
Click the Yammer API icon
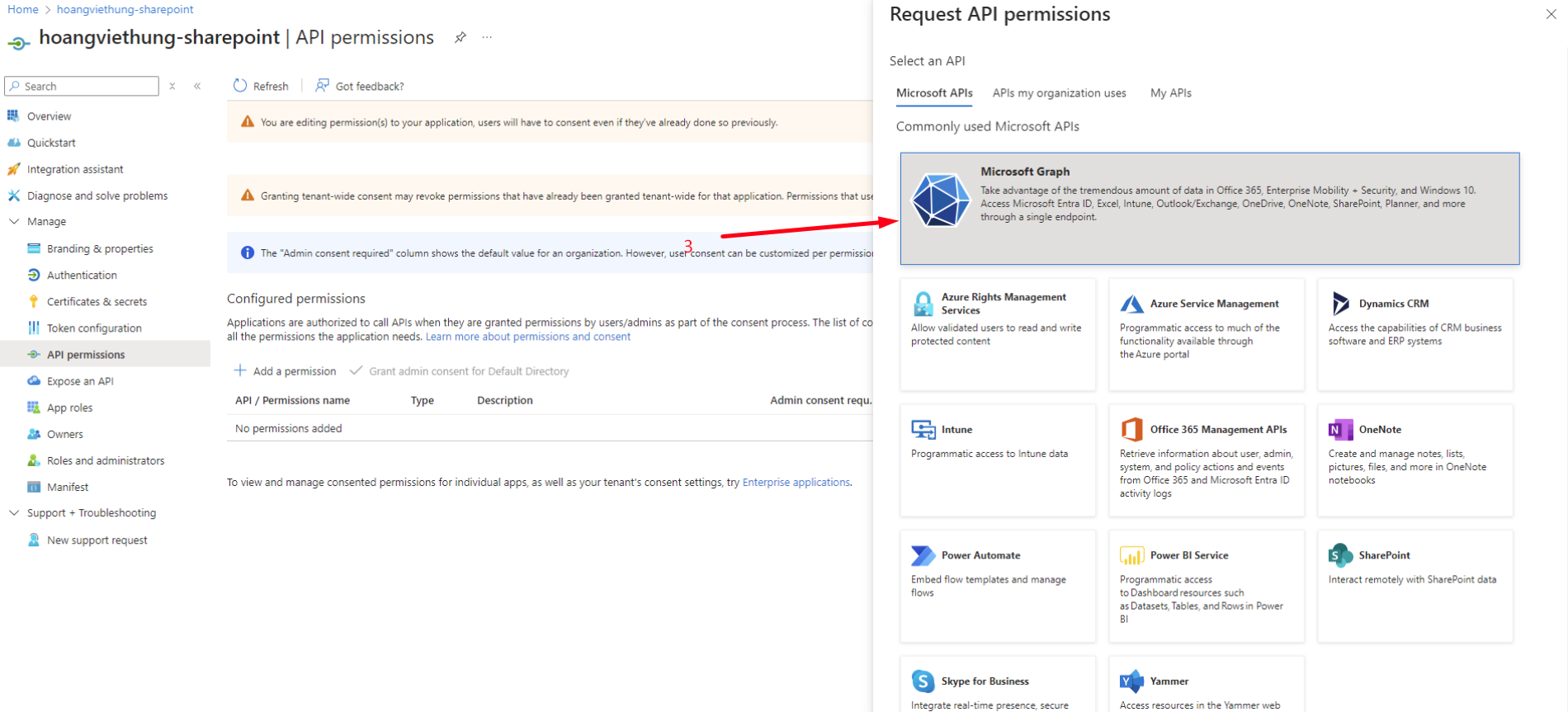1131,681
